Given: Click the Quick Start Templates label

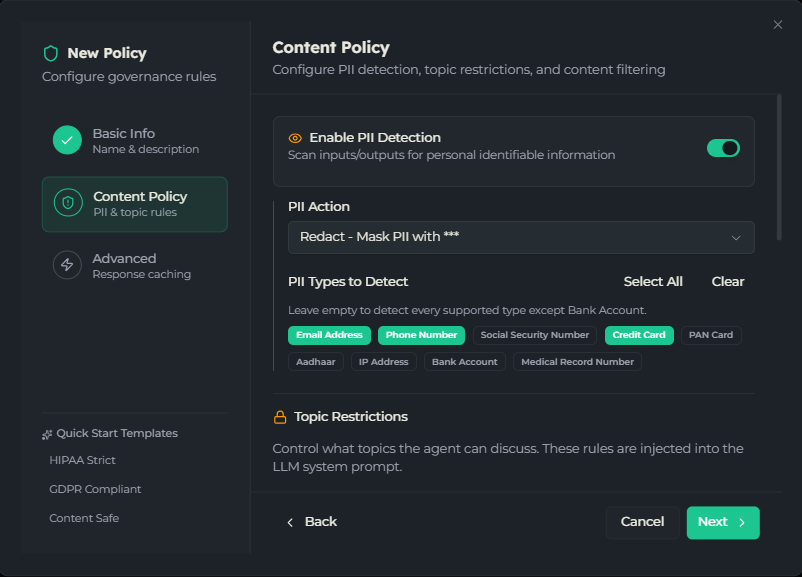Looking at the screenshot, I should [117, 434].
